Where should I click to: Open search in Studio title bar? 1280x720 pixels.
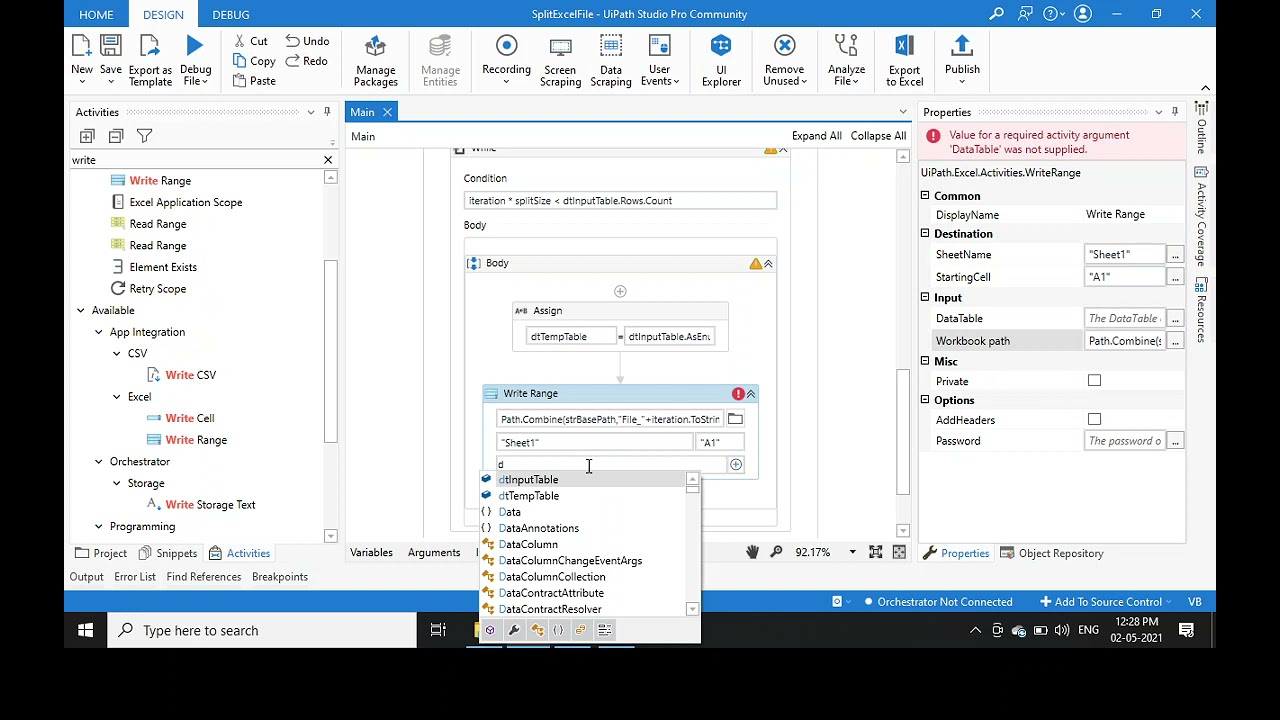point(996,14)
